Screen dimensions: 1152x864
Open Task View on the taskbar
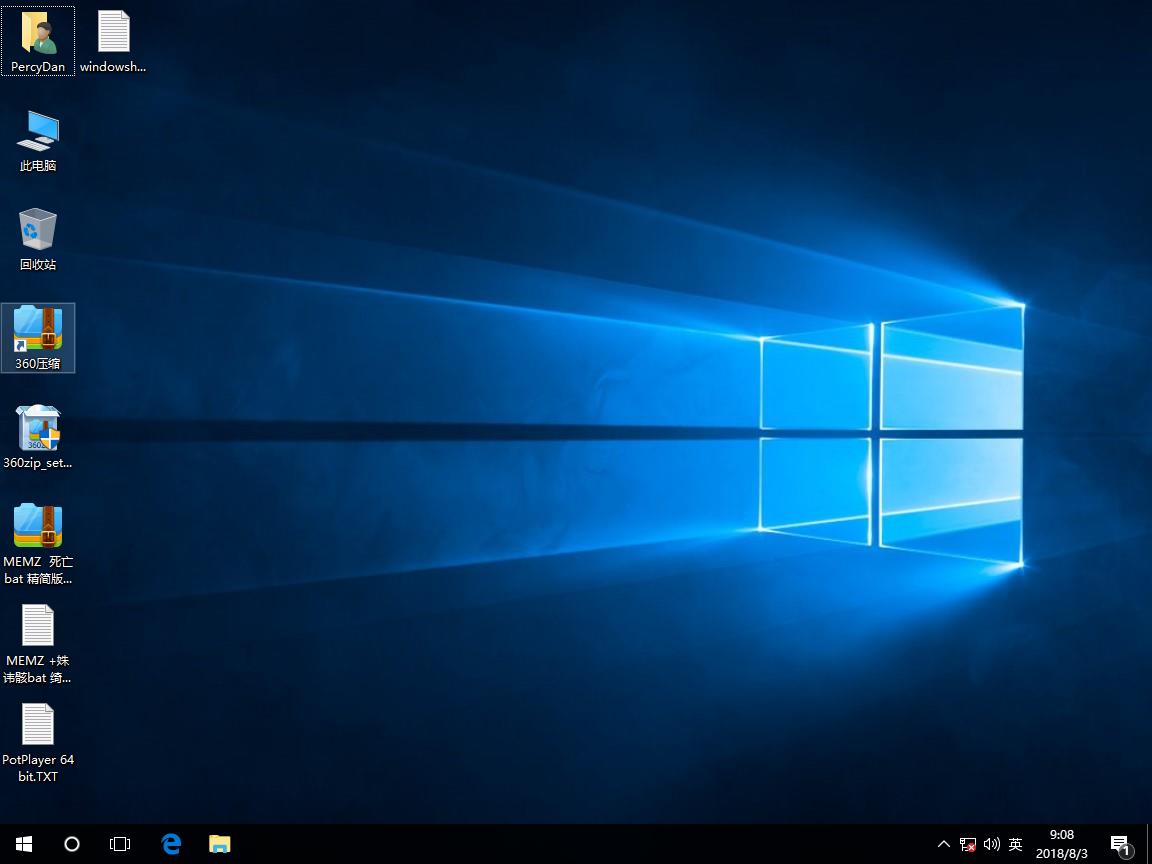(x=120, y=844)
